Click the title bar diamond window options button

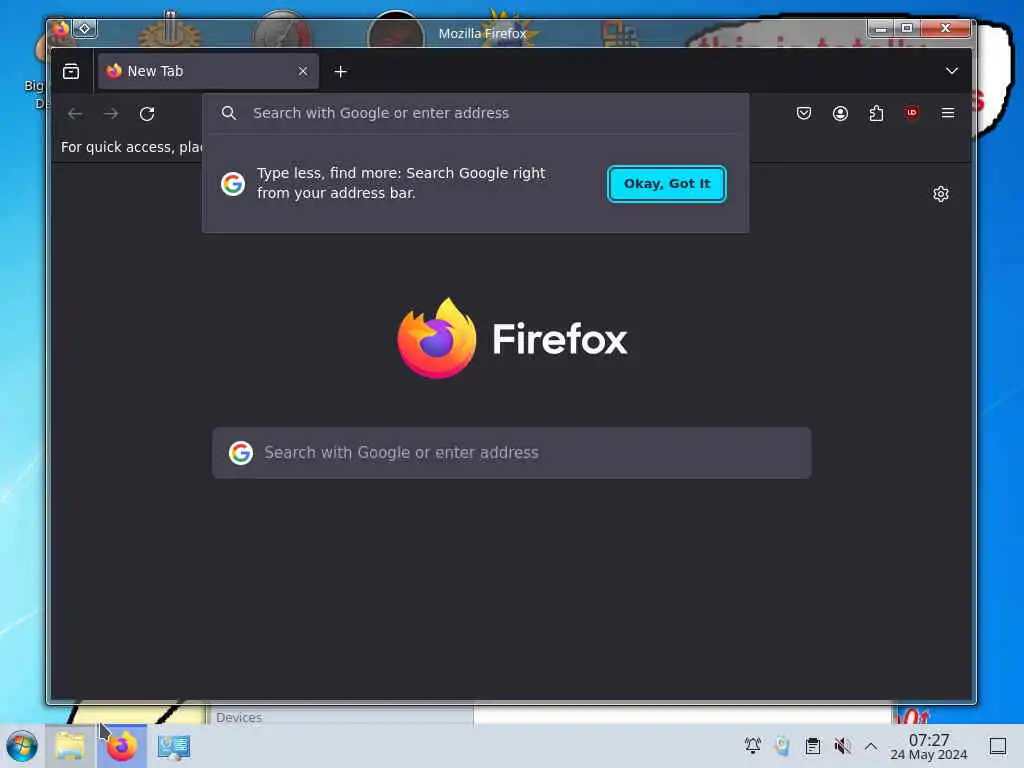pos(84,29)
